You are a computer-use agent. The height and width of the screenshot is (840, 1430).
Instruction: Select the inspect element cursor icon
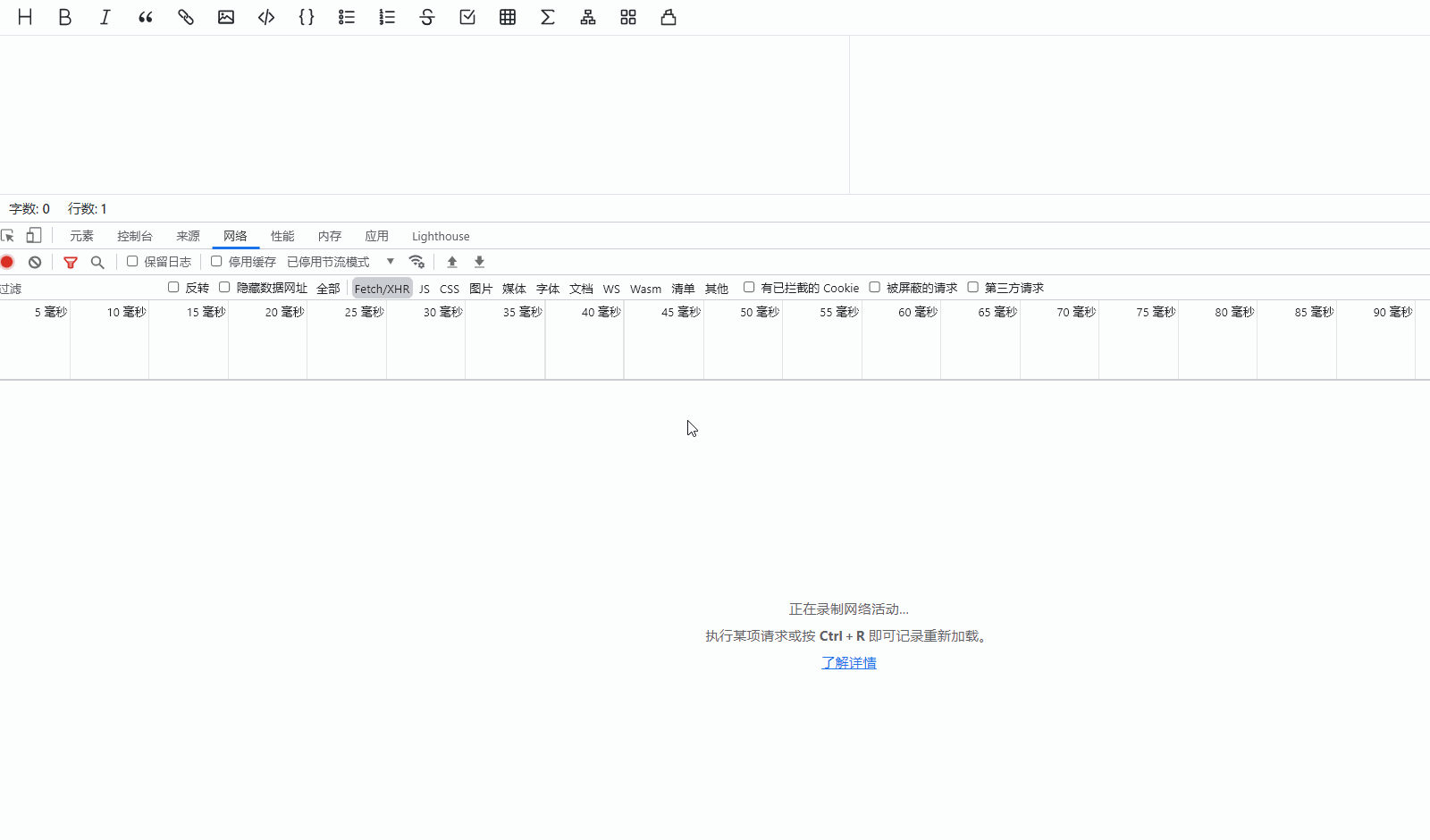coord(8,235)
